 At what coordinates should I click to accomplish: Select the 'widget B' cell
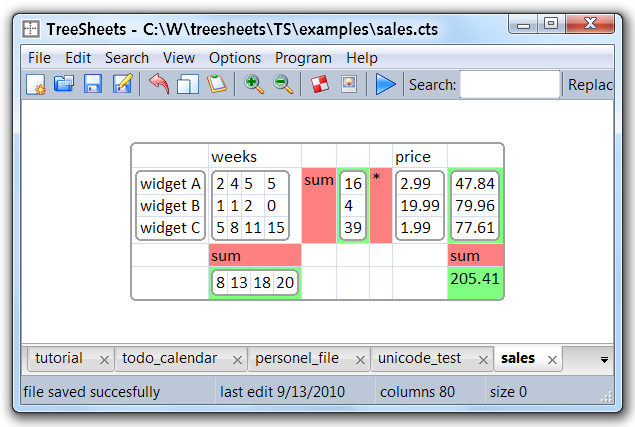(x=170, y=206)
